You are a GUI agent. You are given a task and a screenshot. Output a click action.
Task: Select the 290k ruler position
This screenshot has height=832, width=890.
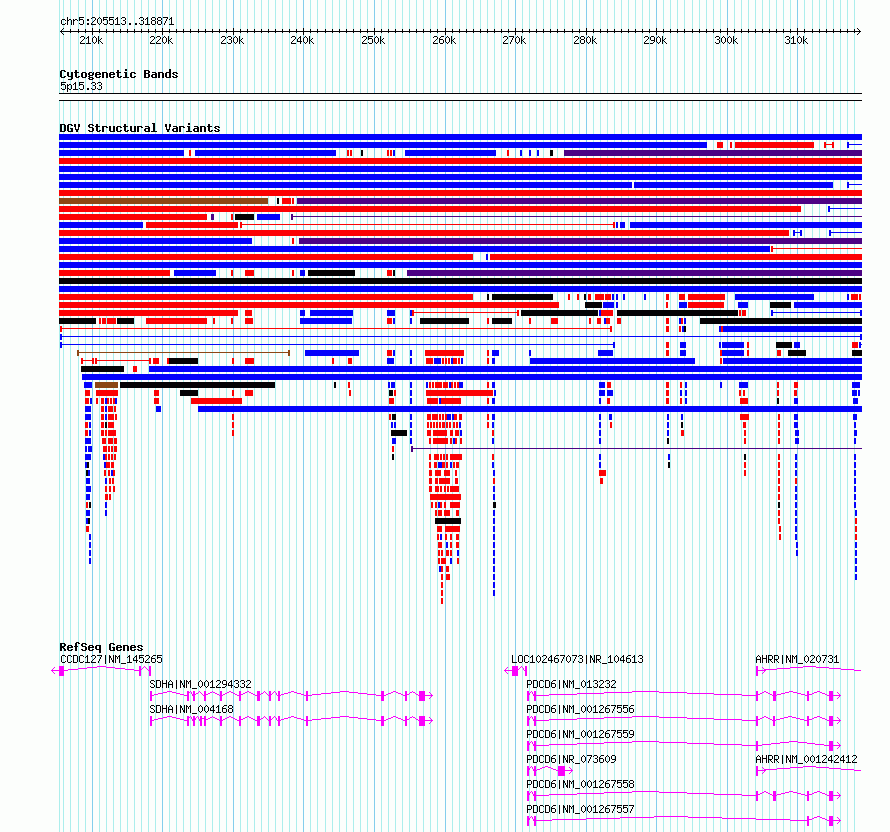tap(656, 40)
